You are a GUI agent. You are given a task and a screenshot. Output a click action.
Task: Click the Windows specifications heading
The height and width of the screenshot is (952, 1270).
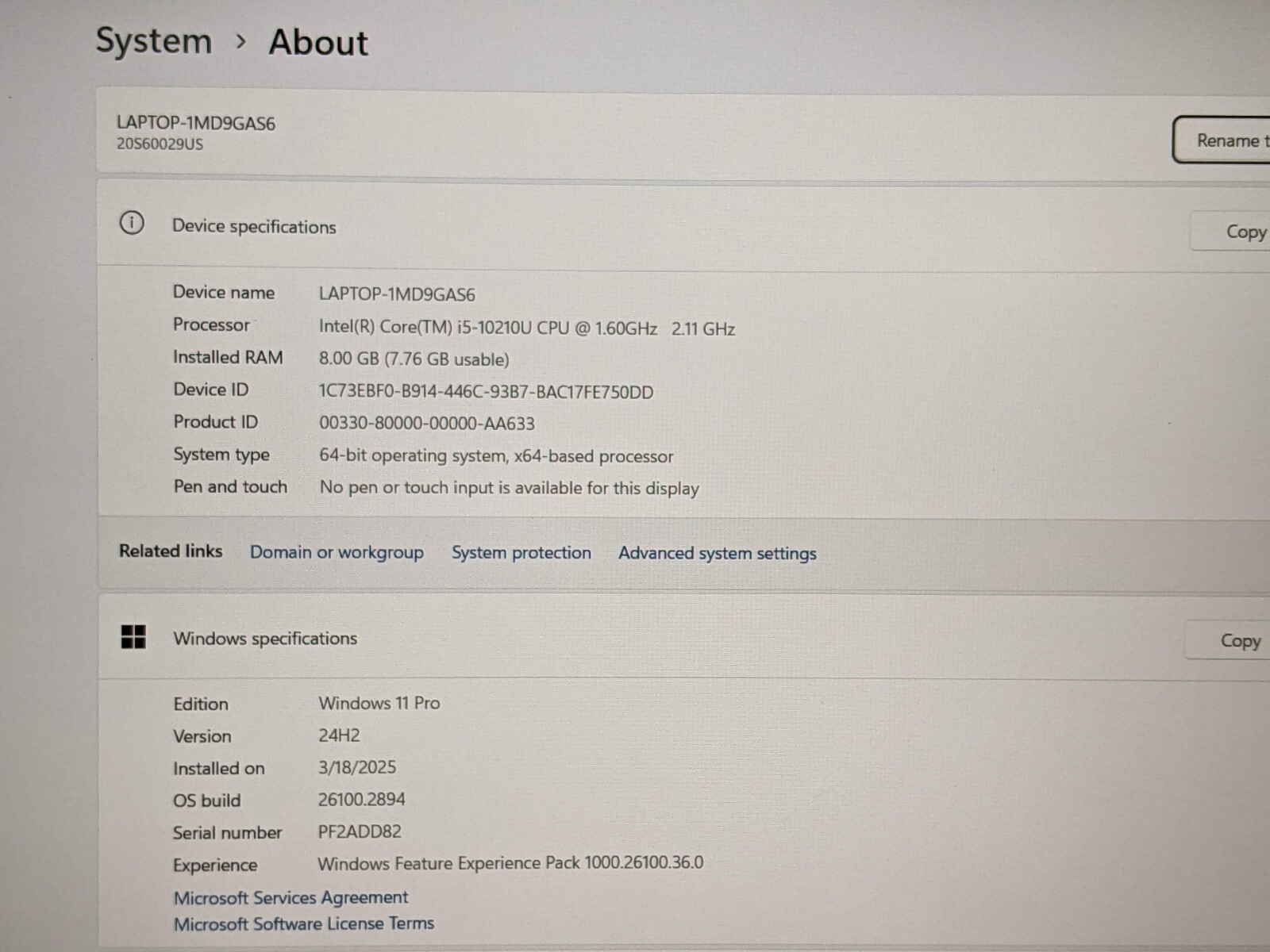pos(265,639)
